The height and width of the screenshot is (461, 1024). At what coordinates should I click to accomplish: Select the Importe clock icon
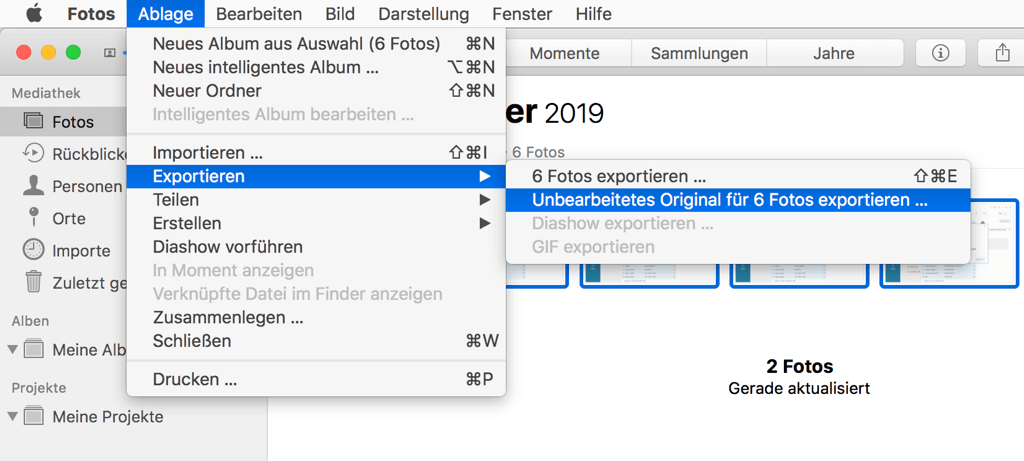[33, 250]
